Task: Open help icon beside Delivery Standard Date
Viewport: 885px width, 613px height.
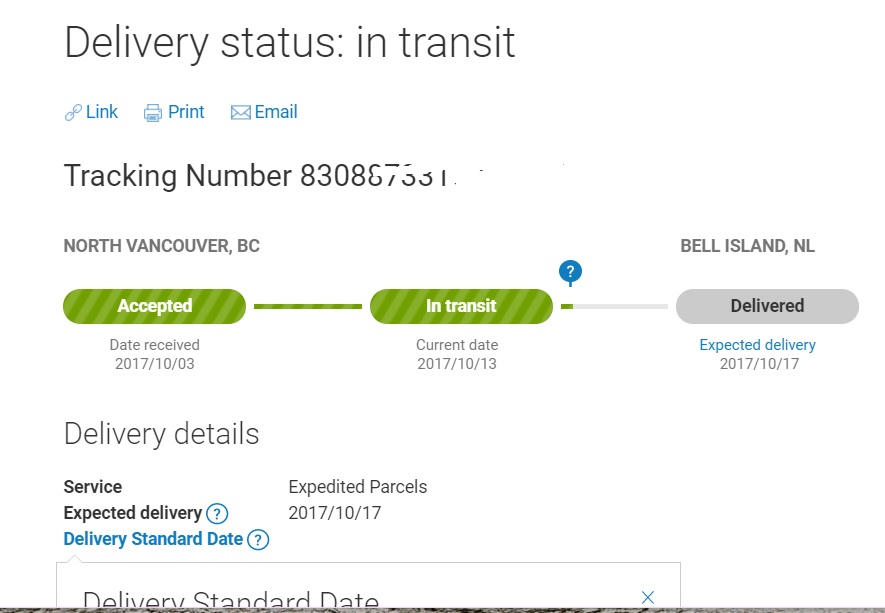Action: tap(258, 540)
